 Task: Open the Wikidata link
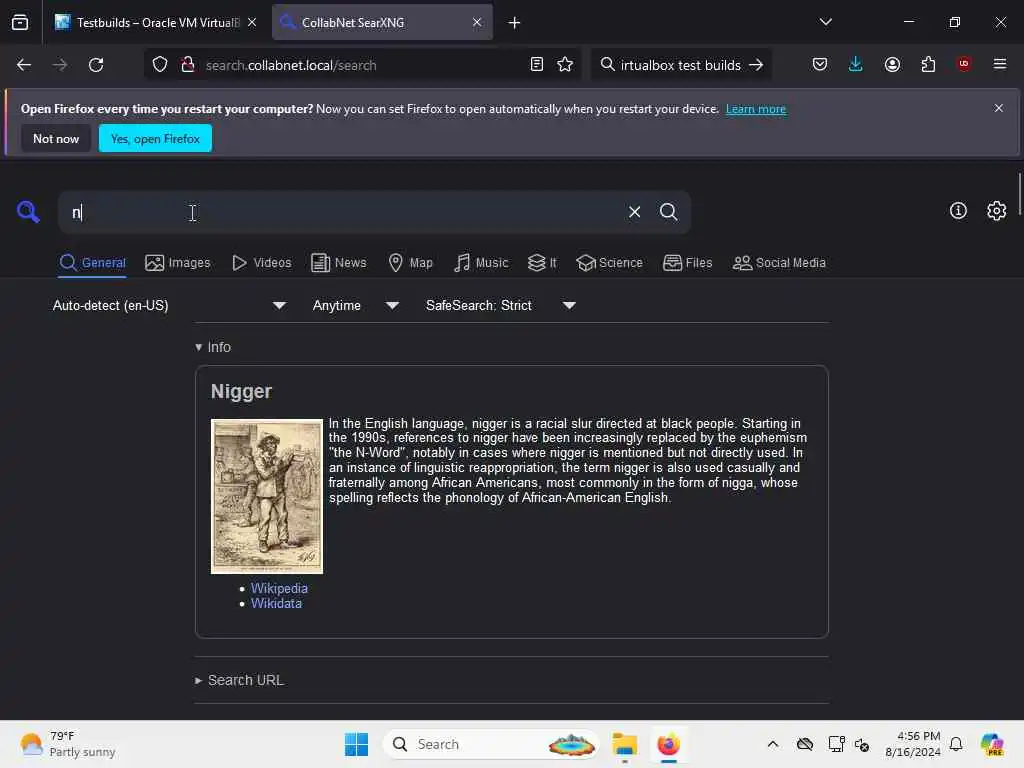point(276,603)
